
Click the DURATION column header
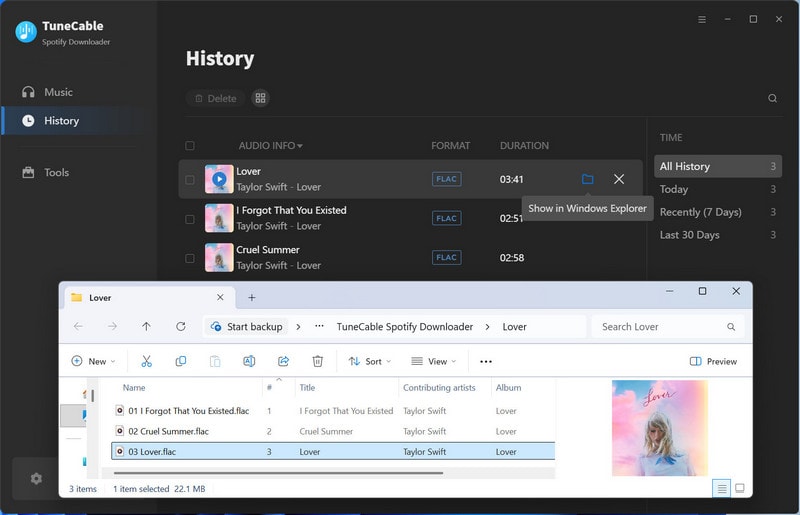click(524, 146)
